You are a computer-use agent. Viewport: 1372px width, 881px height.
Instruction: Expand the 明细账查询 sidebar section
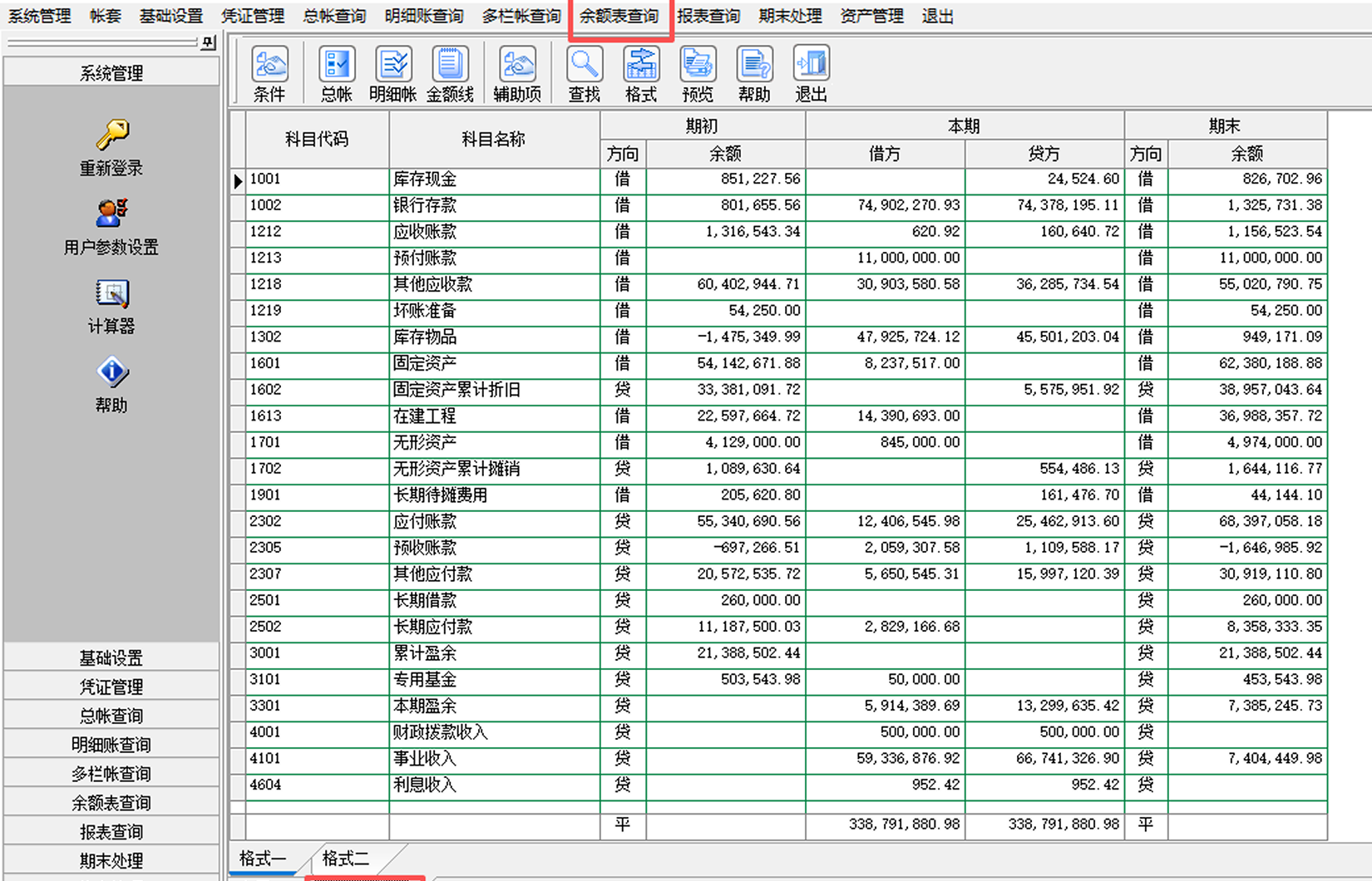(x=111, y=746)
